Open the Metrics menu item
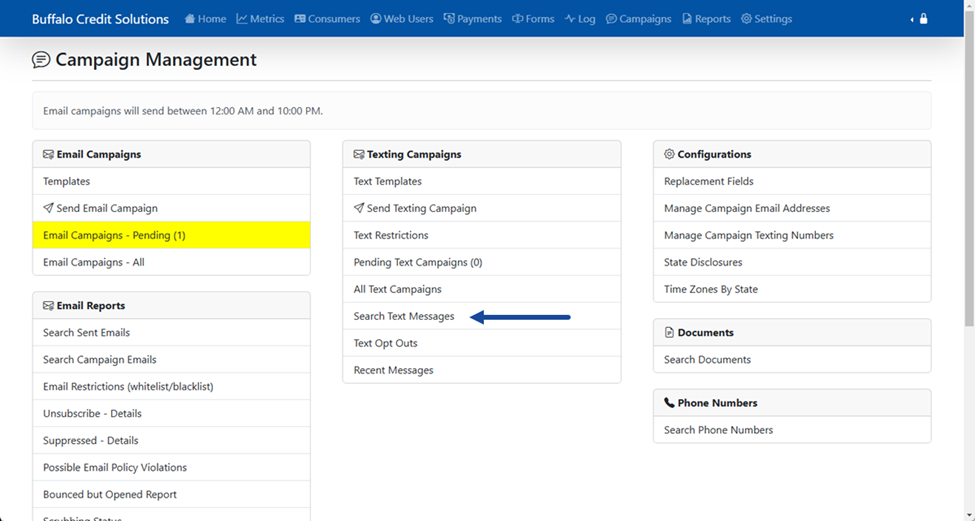 [x=260, y=19]
